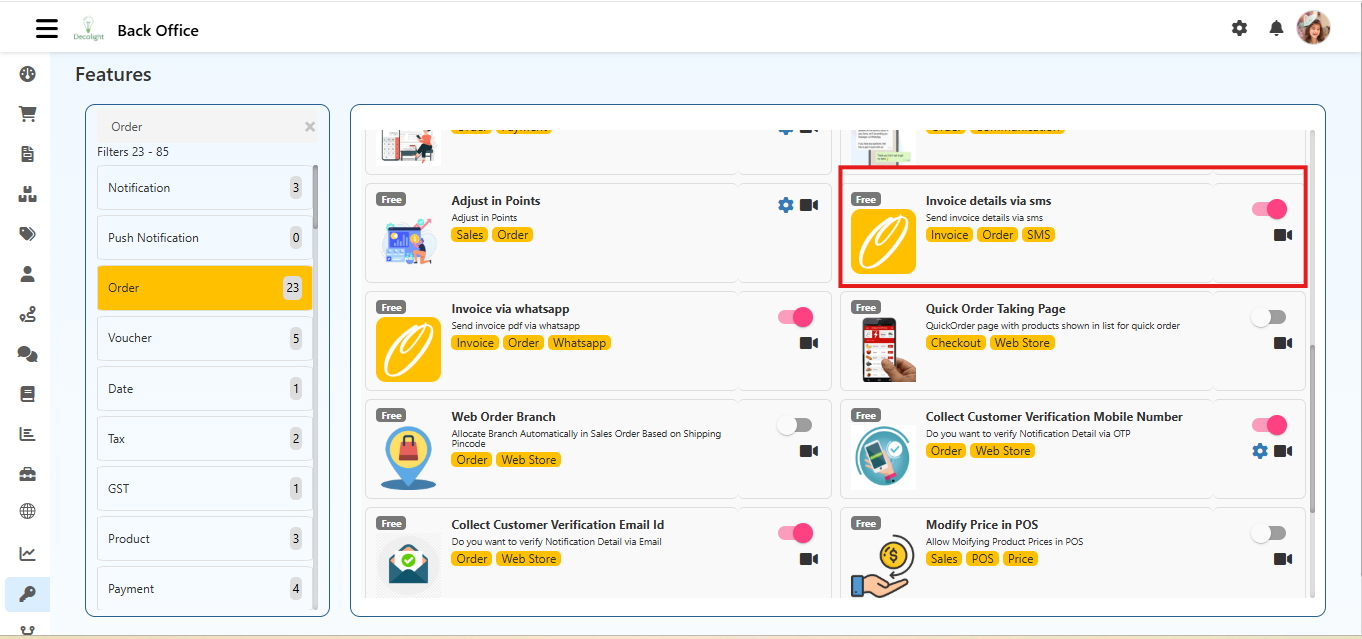Click the POS tag on Modify Price
The width and height of the screenshot is (1362, 639).
tap(983, 559)
